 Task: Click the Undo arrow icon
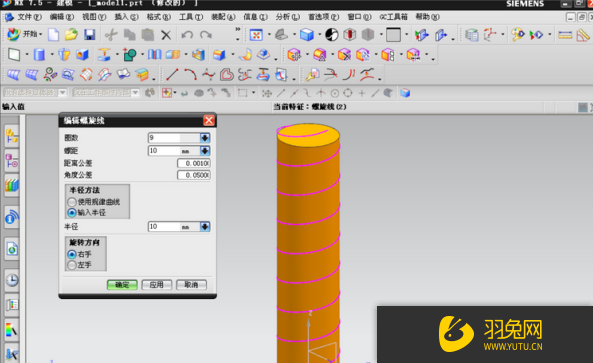(x=187, y=35)
